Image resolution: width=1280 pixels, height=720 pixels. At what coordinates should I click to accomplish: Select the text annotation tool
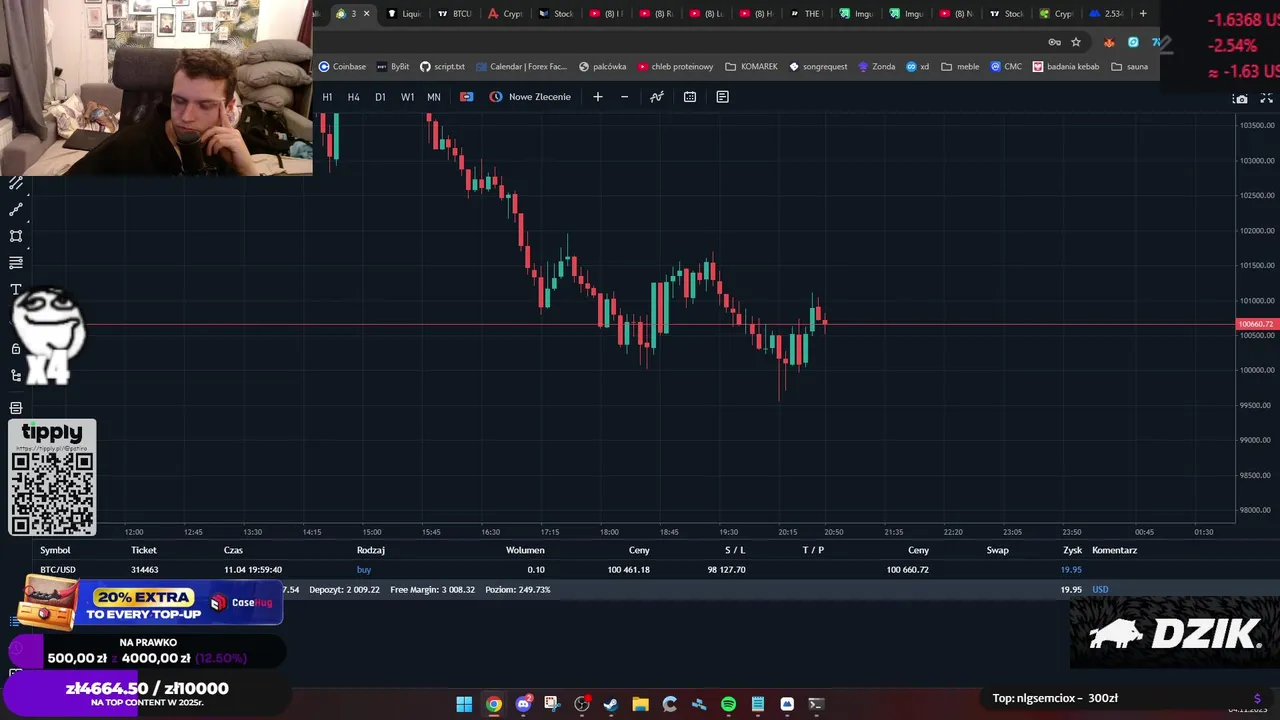[16, 290]
